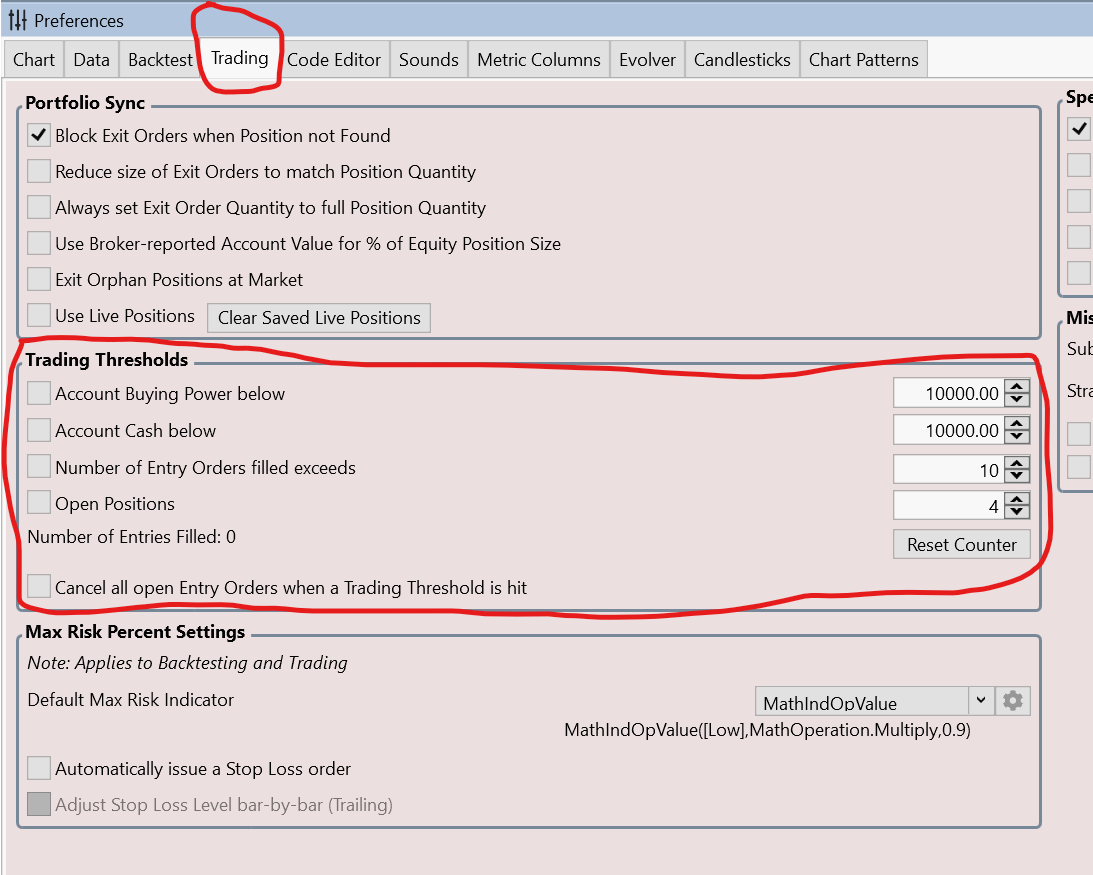The height and width of the screenshot is (875, 1093).
Task: Decrease Account Cash below value with down arrow
Action: tap(1017, 437)
